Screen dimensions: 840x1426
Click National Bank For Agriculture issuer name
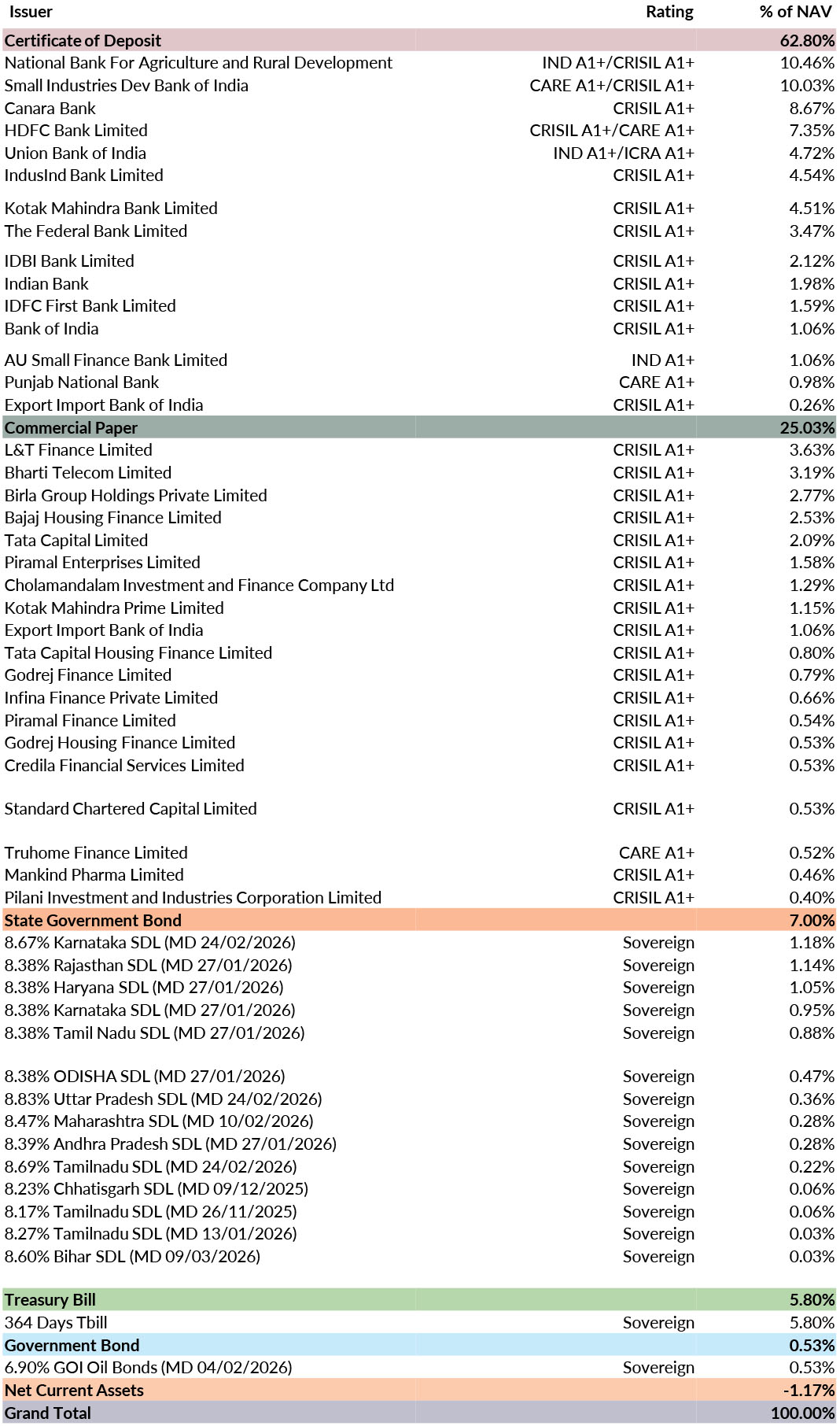click(x=198, y=63)
